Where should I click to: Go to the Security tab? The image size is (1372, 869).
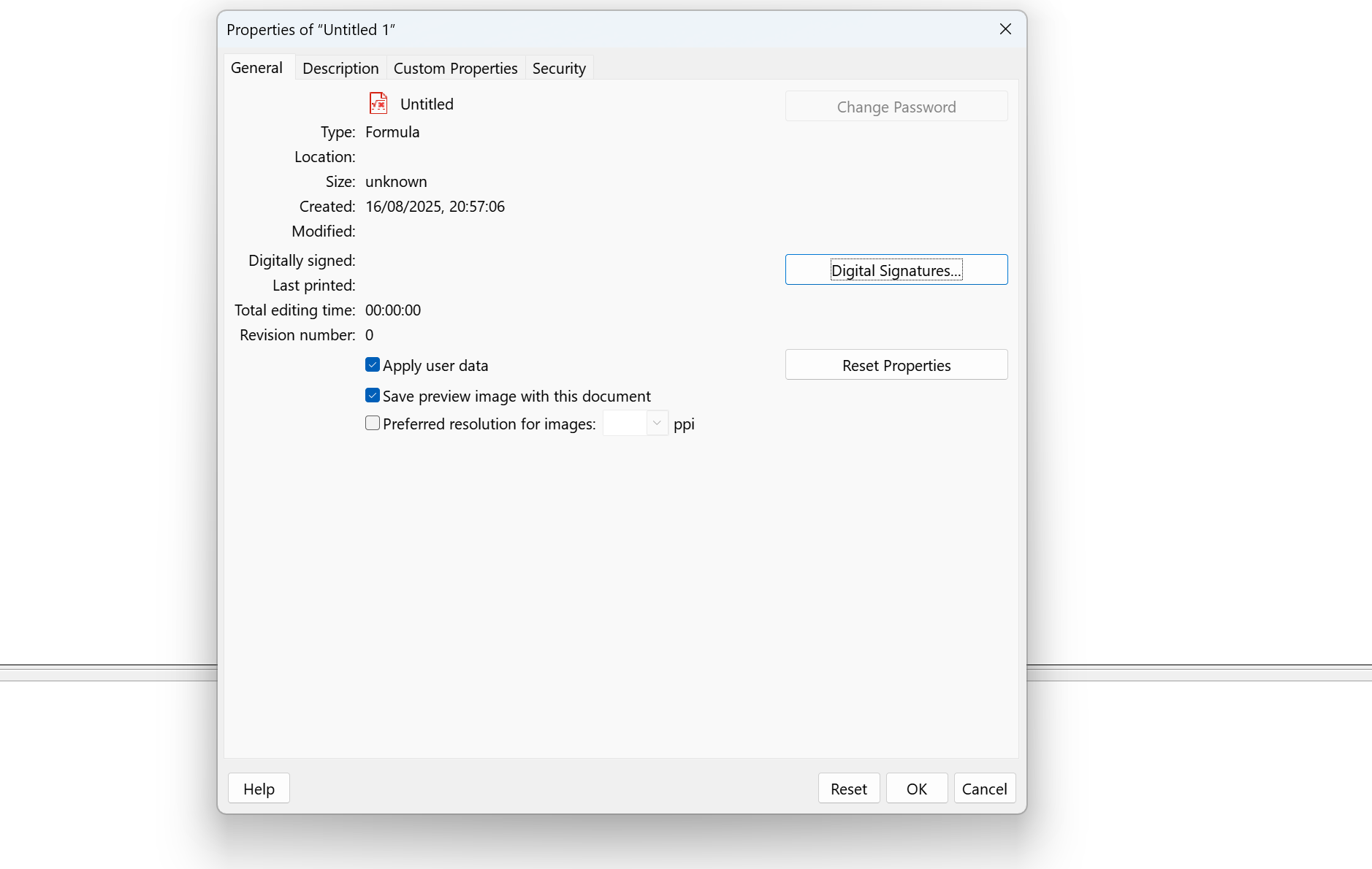click(x=559, y=69)
